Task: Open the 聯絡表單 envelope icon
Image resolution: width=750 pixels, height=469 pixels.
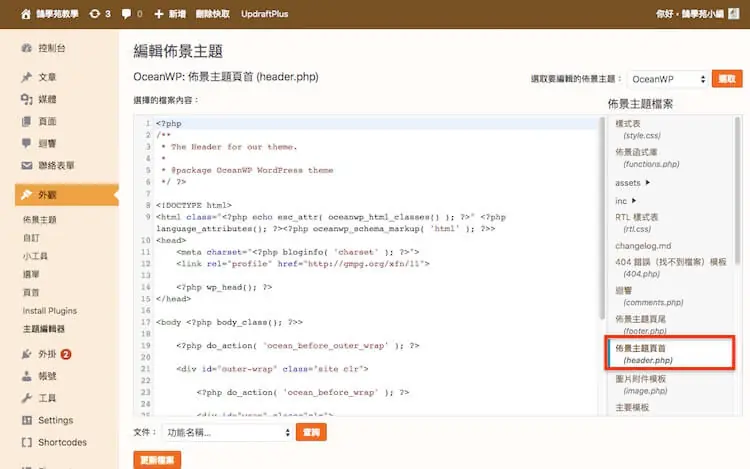Action: [27, 165]
